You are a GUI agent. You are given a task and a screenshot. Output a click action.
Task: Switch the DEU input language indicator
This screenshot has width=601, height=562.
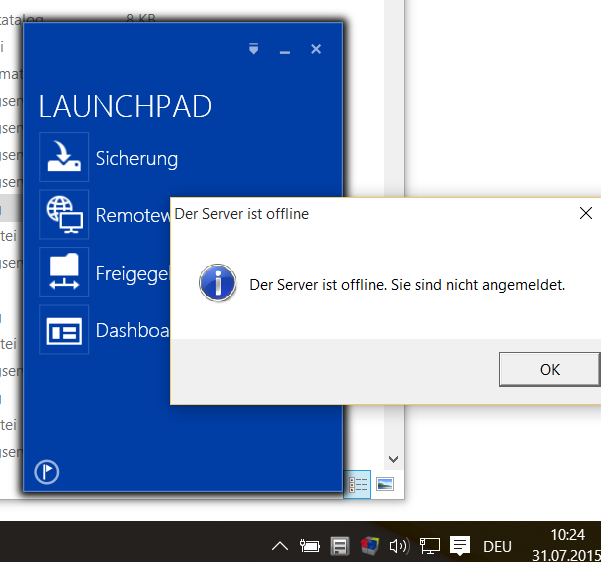[x=497, y=546]
